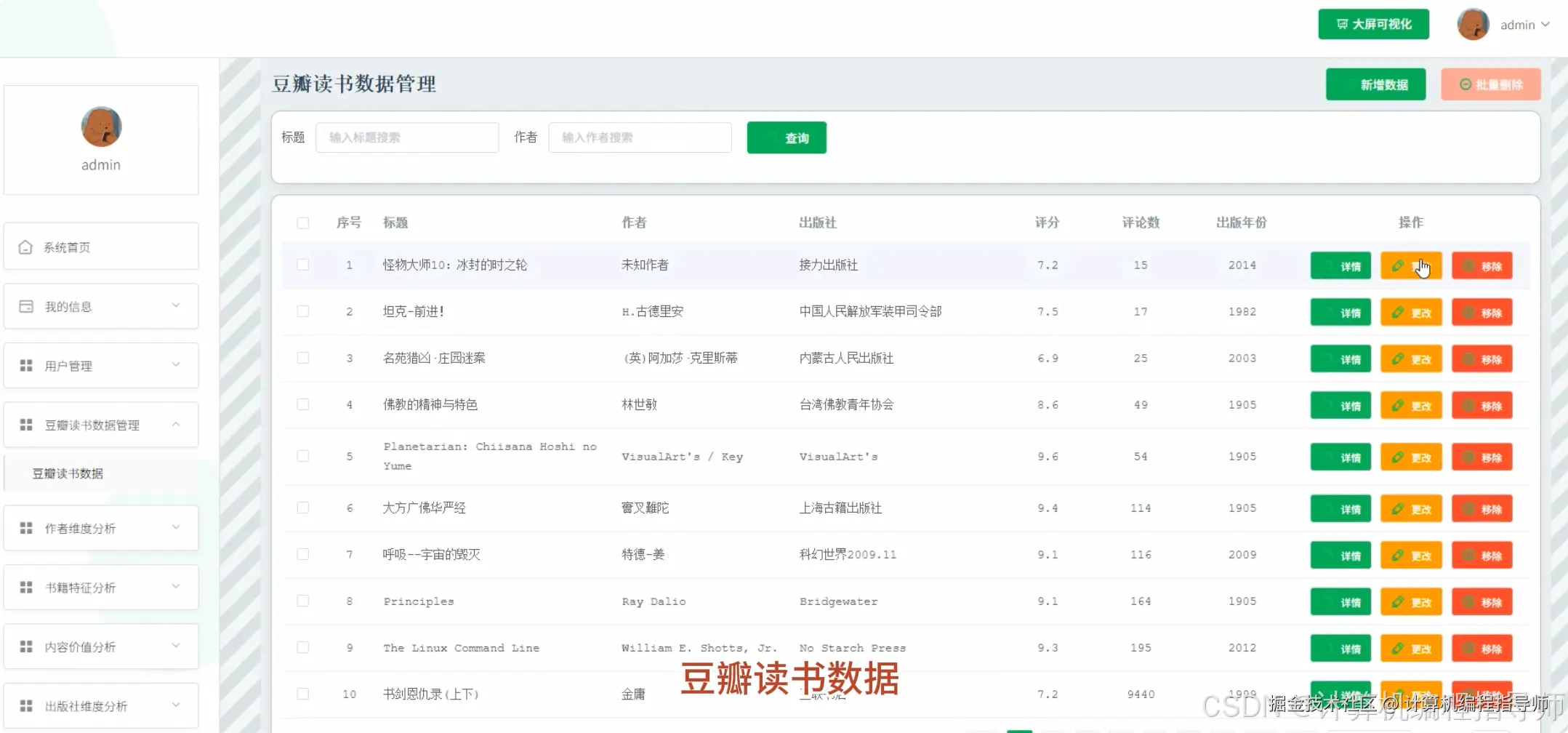The image size is (1568, 733).
Task: Toggle the select-all header checkbox
Action: coord(303,223)
